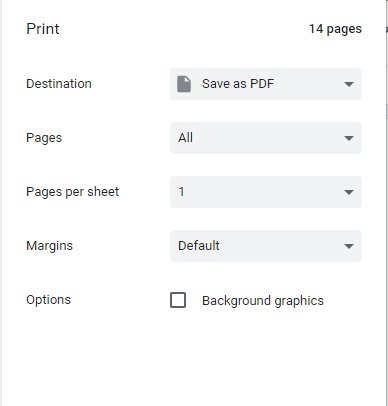Viewport: 388px width, 406px height.
Task: Open the Save as PDF destination dropdown
Action: point(266,84)
